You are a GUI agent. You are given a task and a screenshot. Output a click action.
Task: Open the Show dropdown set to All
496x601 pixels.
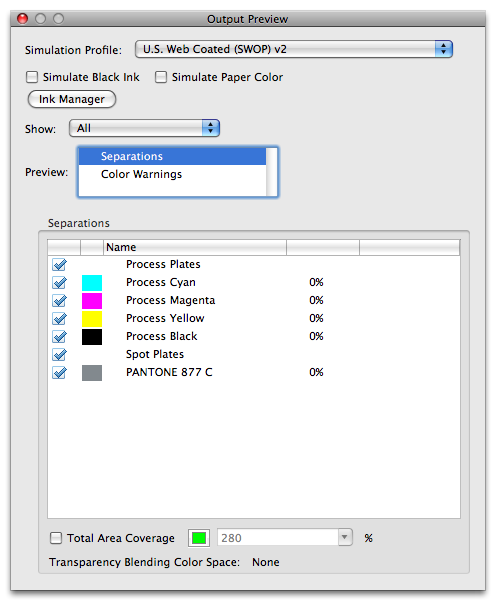point(144,128)
